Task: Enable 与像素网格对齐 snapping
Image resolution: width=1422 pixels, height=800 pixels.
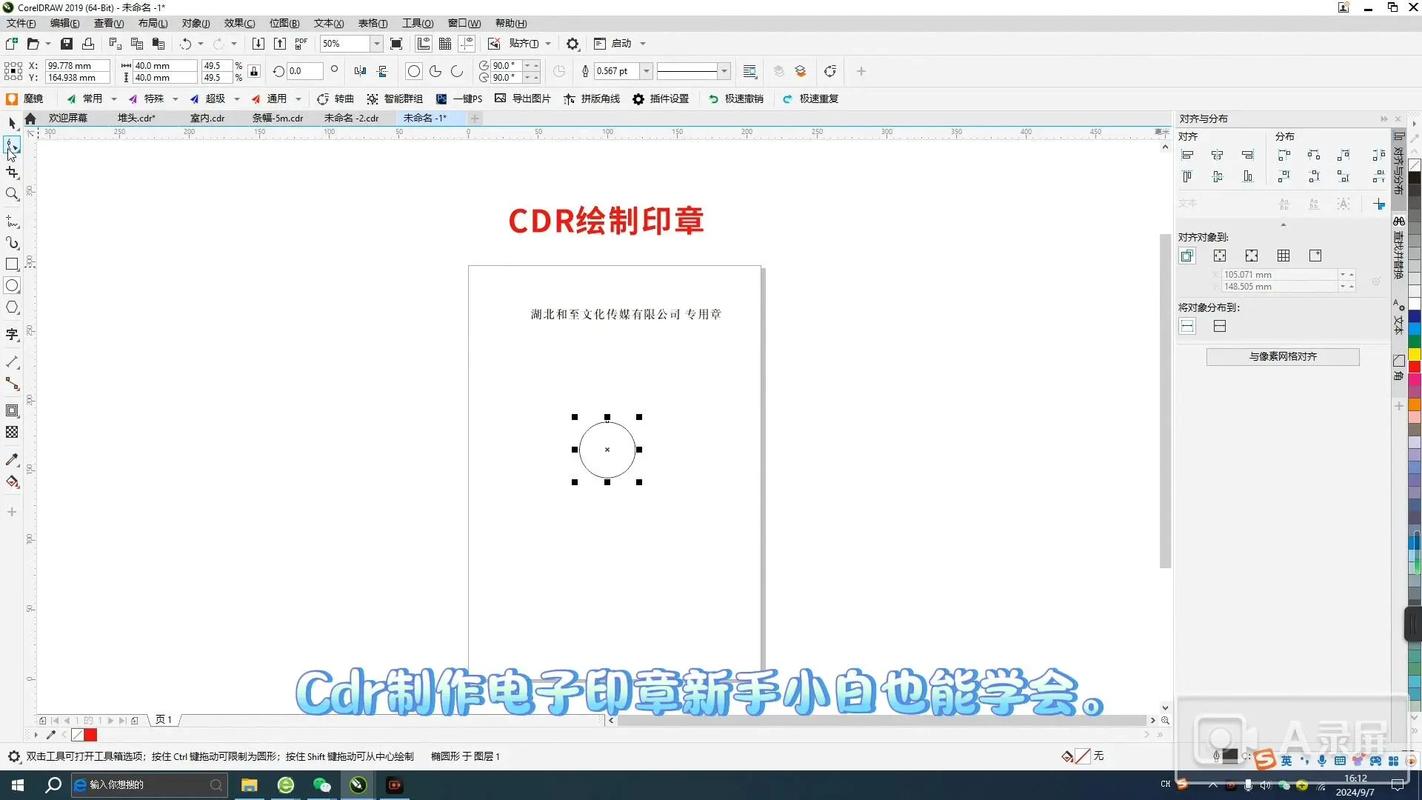Action: tap(1282, 356)
